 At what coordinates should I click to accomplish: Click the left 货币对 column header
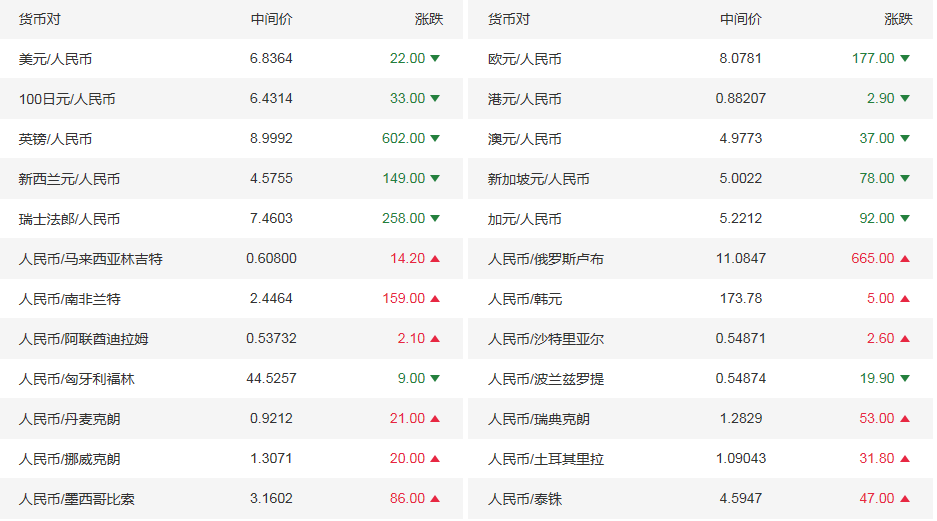click(39, 19)
